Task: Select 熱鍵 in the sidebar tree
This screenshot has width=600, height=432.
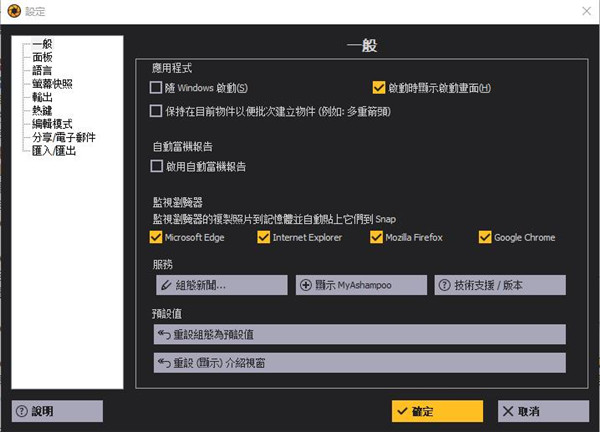Action: pos(42,111)
